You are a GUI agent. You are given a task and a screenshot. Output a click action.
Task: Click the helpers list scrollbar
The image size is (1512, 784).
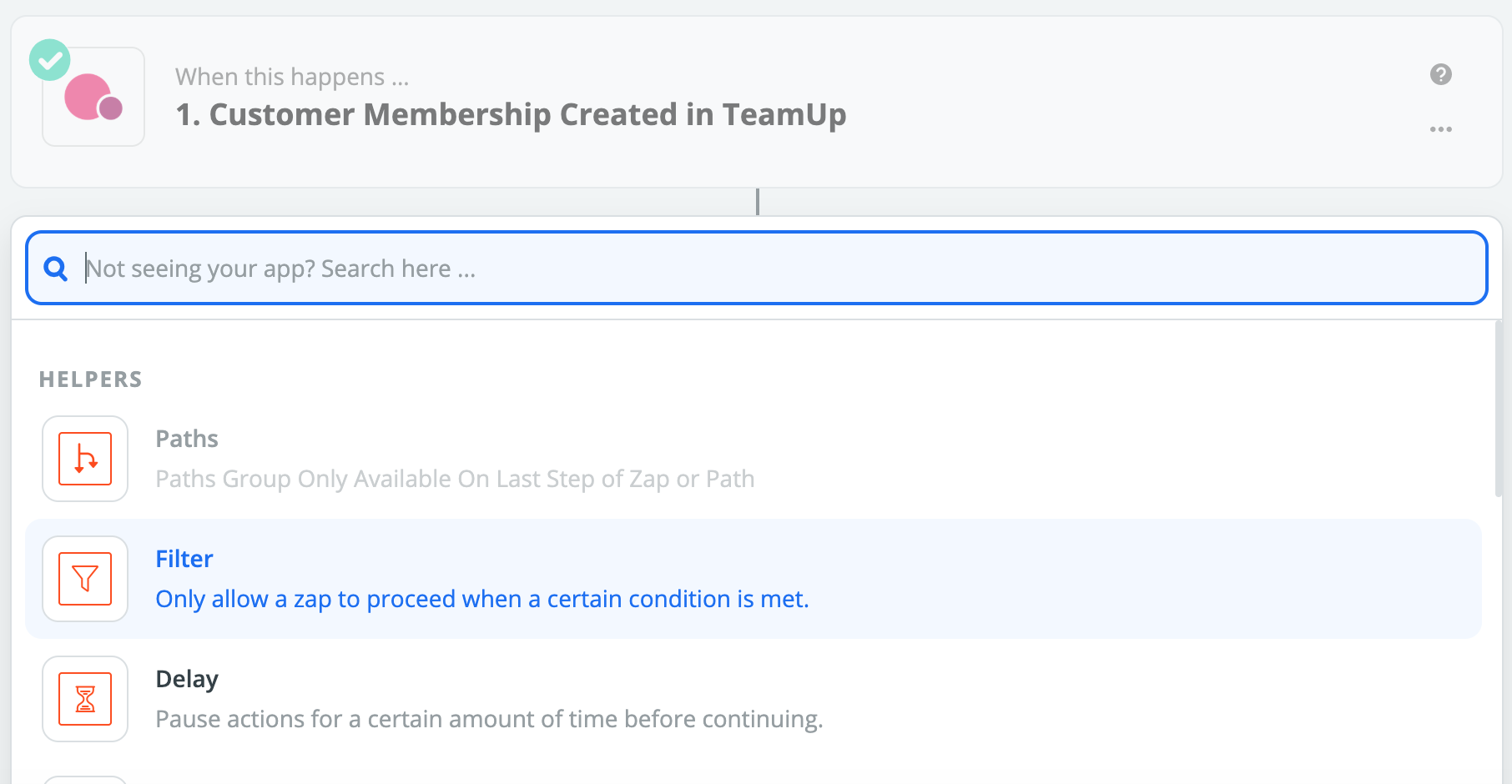point(1498,409)
